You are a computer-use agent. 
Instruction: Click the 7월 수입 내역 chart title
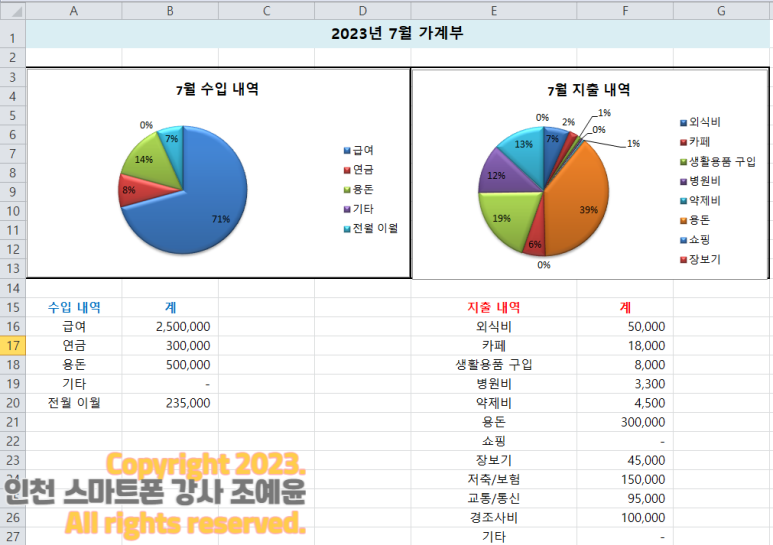217,89
